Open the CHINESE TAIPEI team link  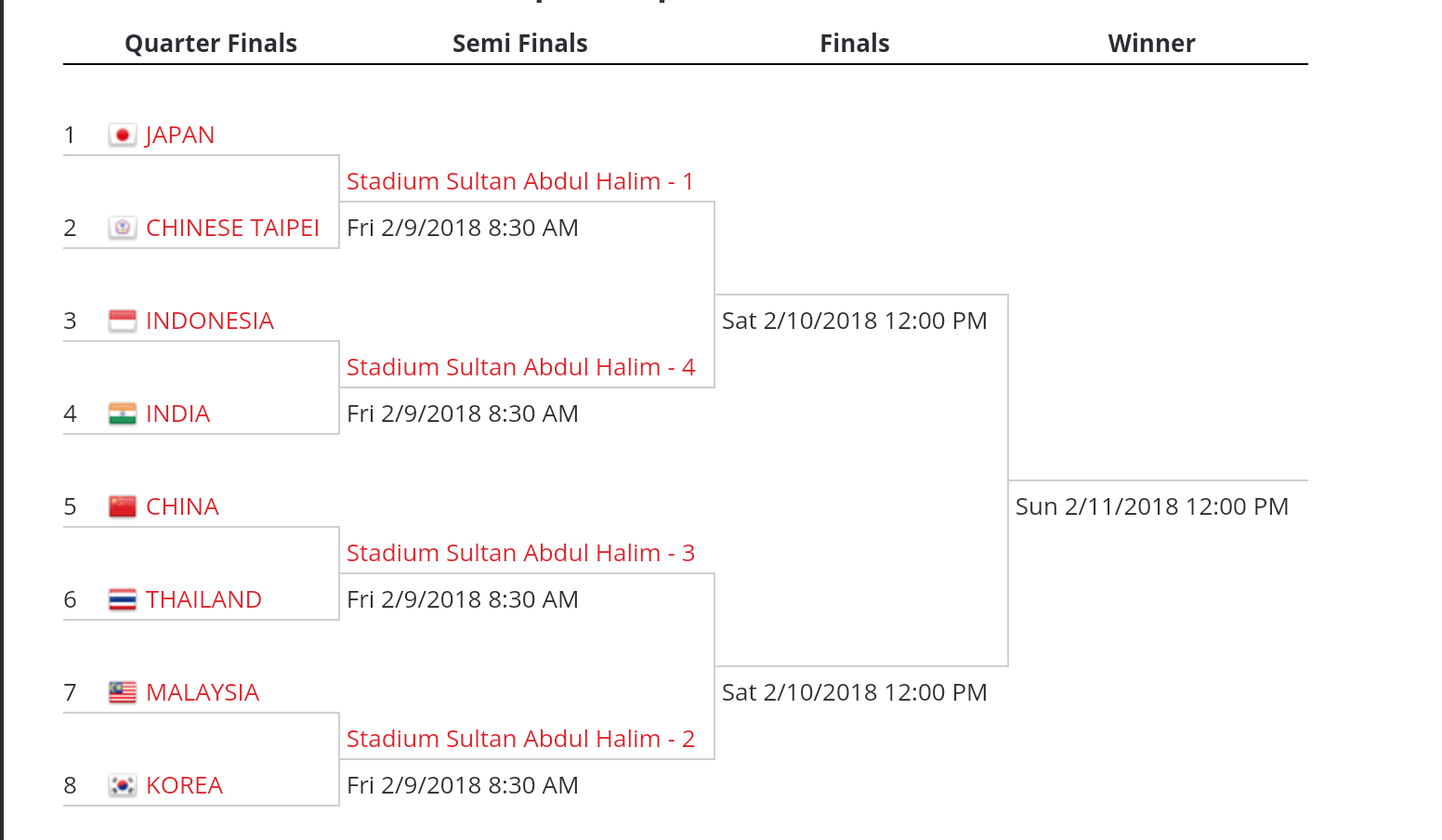[x=232, y=229]
